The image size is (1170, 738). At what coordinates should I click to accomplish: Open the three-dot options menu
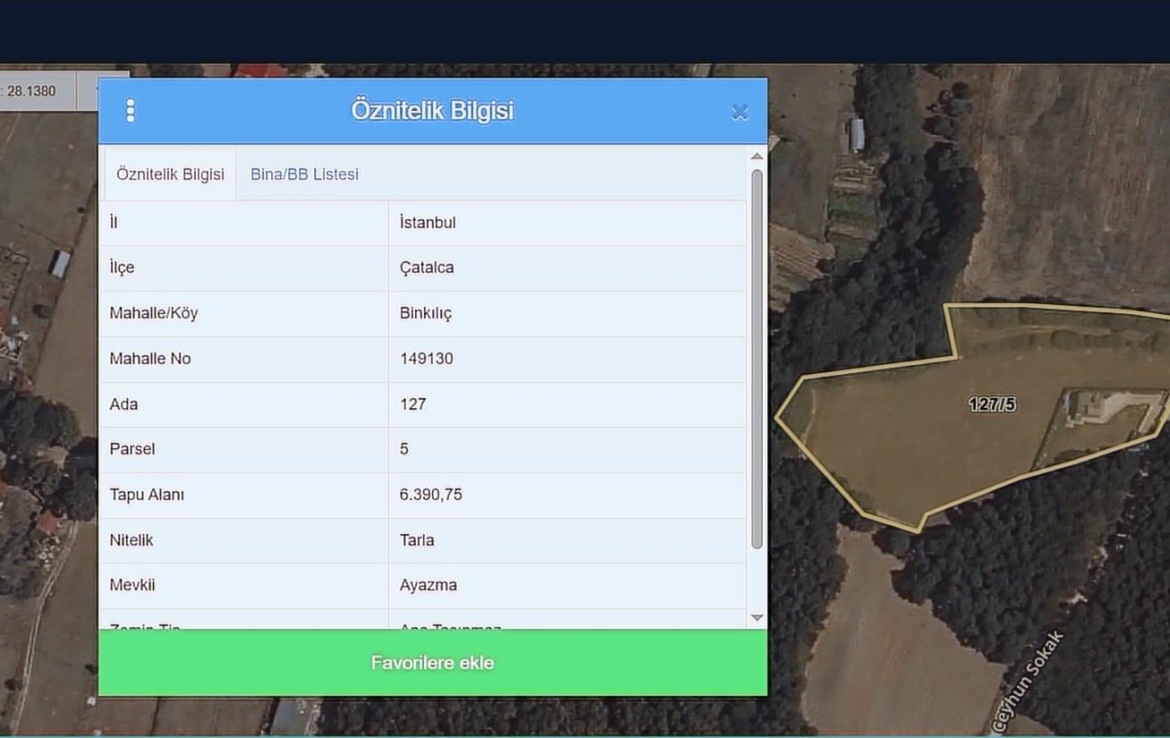(130, 111)
